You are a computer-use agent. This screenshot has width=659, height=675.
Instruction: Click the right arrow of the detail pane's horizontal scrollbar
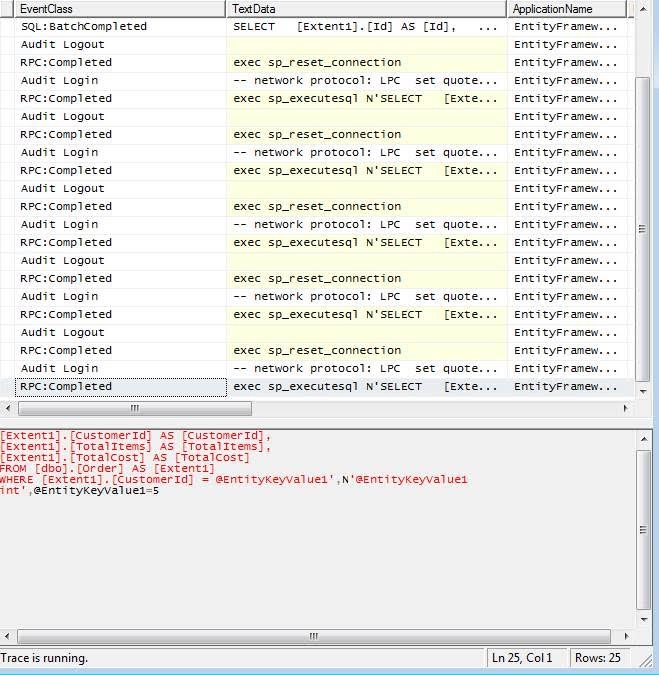click(x=626, y=636)
